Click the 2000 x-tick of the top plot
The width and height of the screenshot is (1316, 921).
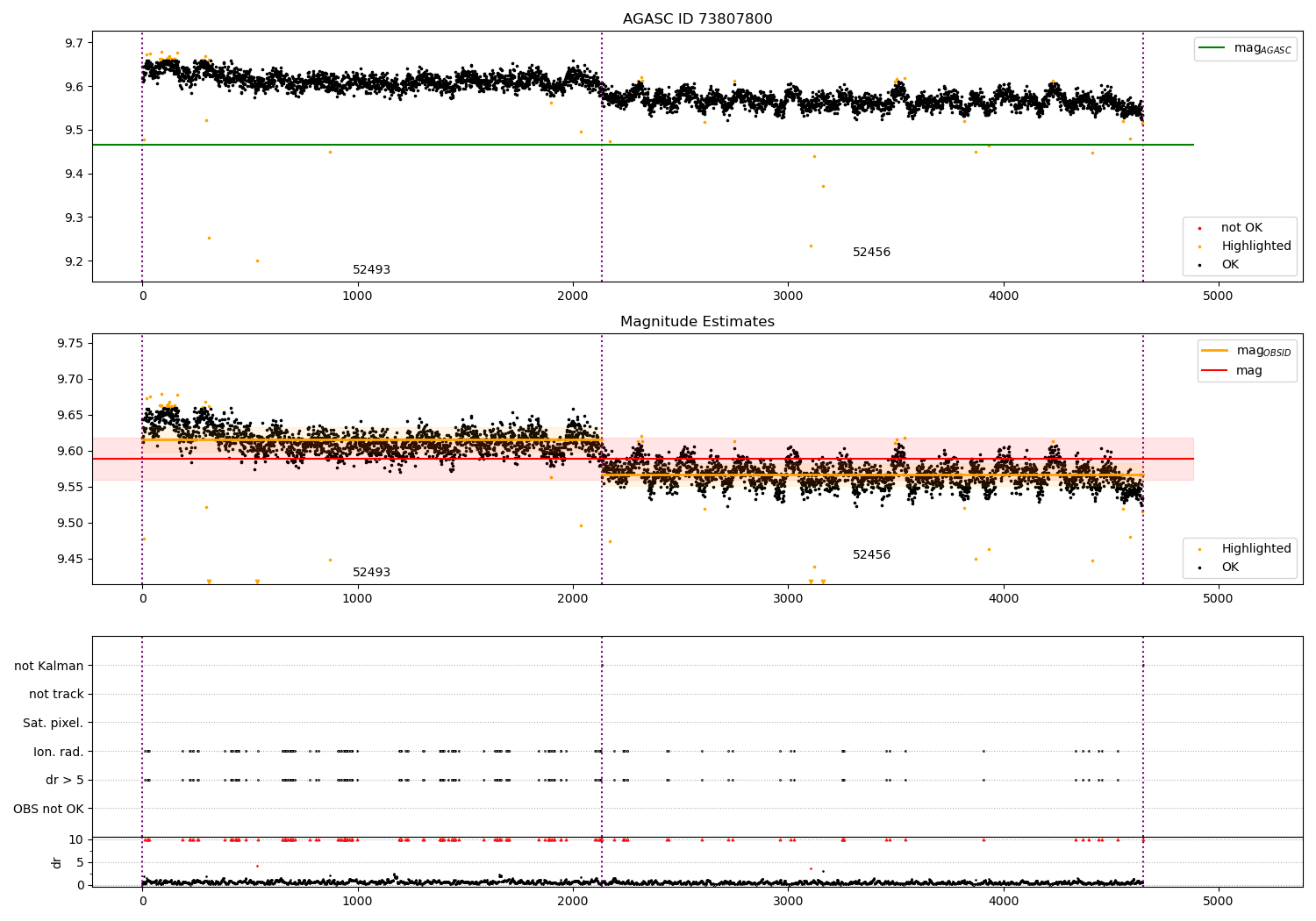573,296
